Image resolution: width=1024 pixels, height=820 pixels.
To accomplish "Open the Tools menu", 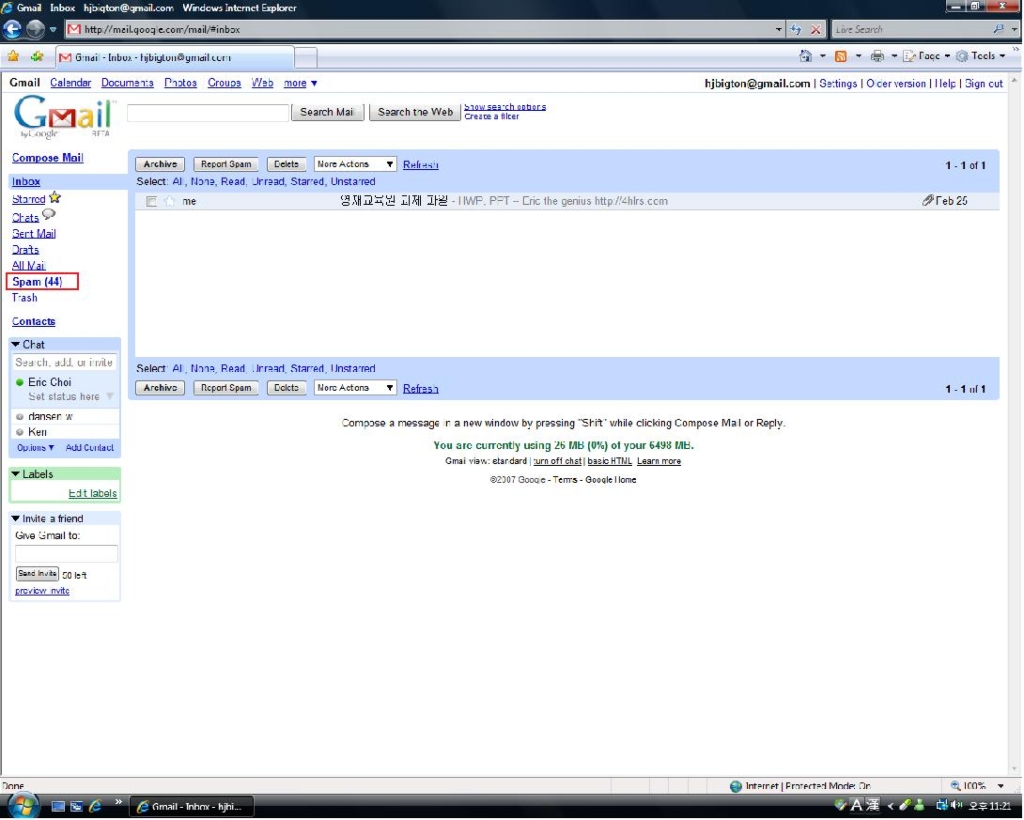I will (981, 56).
